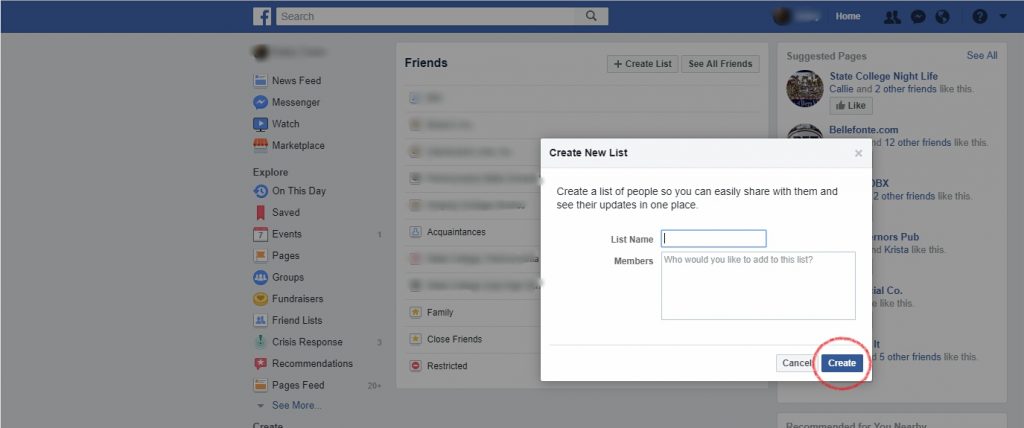The height and width of the screenshot is (428, 1024).
Task: Open News Feed from the sidebar
Action: [296, 80]
